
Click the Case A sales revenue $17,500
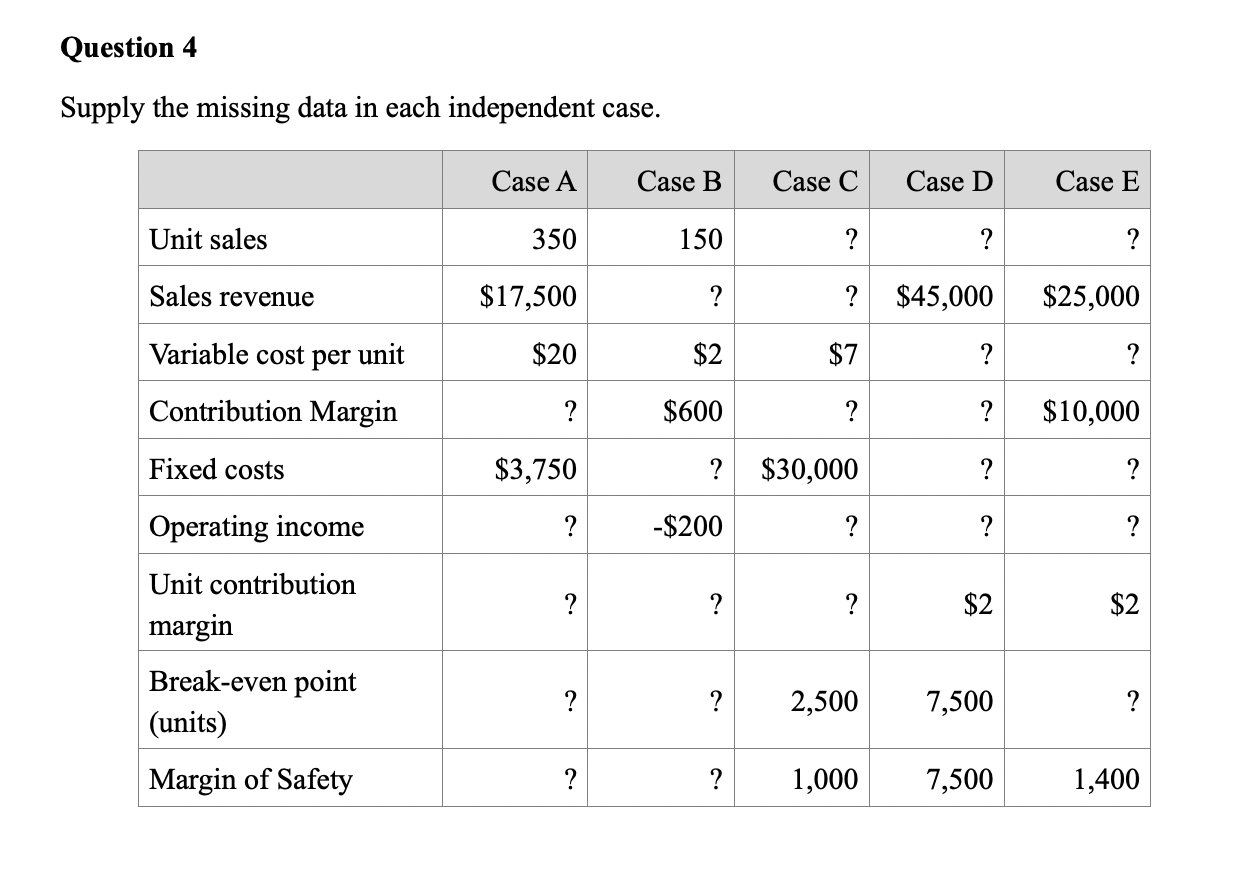pos(528,296)
